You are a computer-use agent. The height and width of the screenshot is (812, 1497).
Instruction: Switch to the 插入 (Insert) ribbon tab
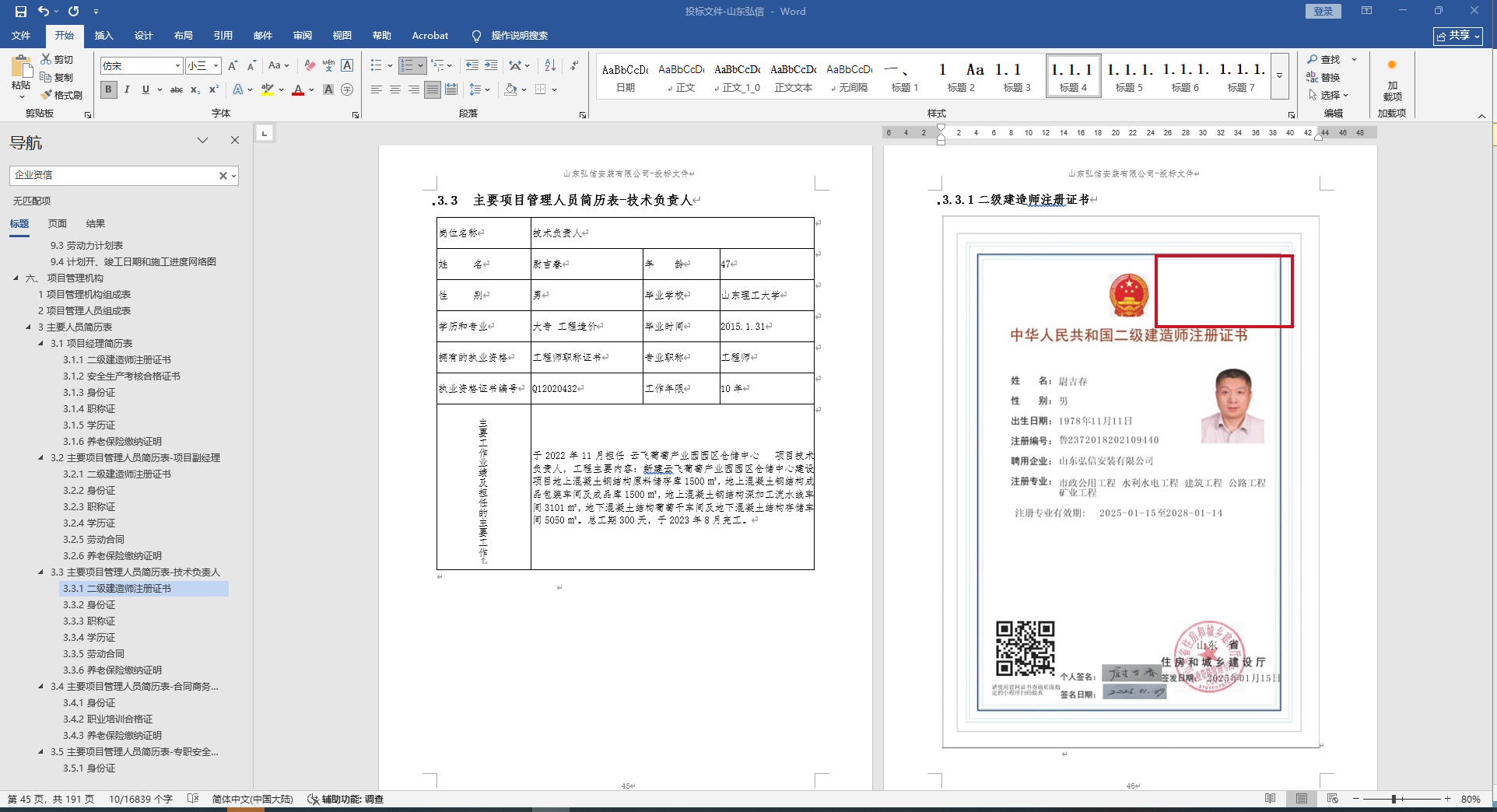pyautogui.click(x=103, y=36)
